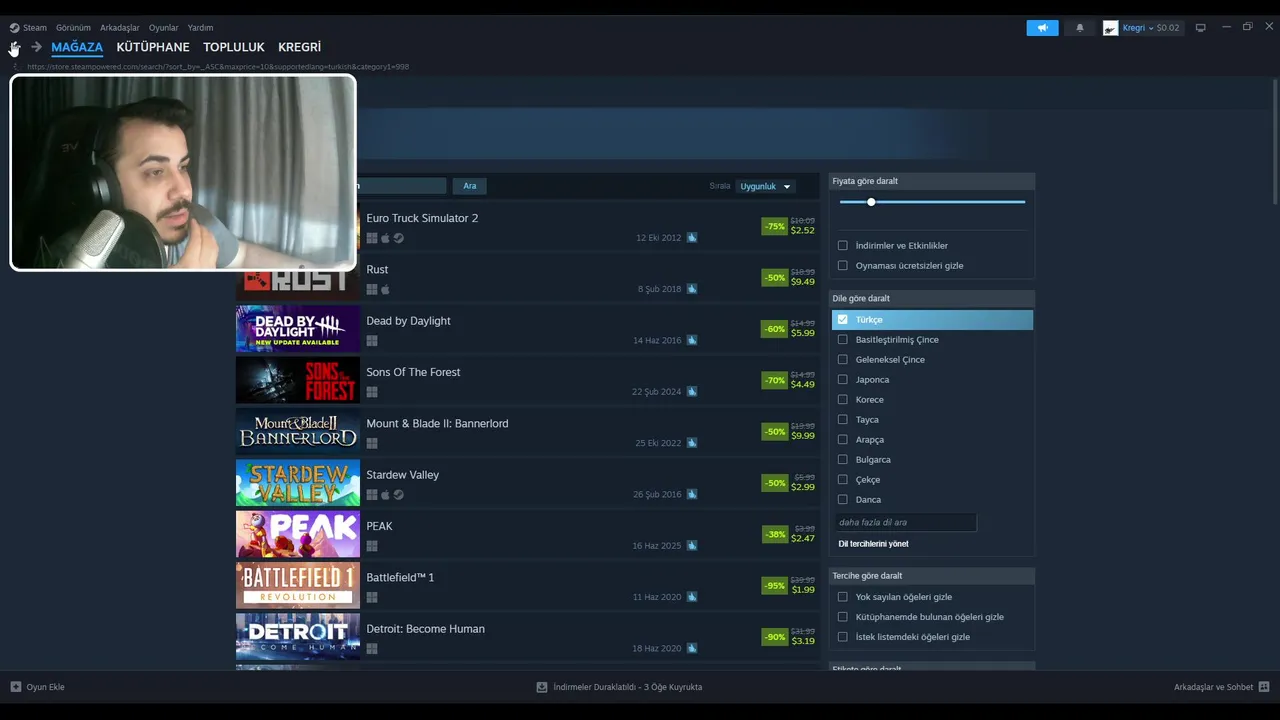Click the store page URL text
Image resolution: width=1280 pixels, height=720 pixels.
(x=218, y=67)
